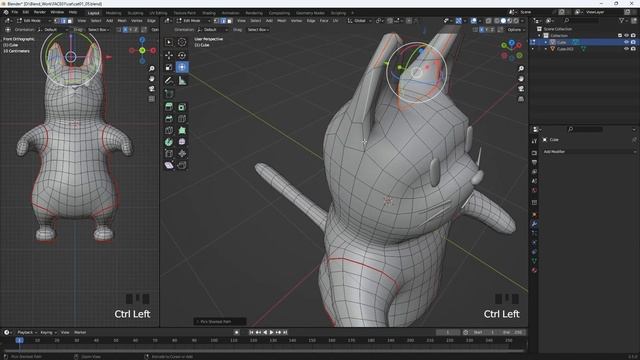Collapse the Collection tree in outliner
The height and width of the screenshot is (360, 640).
(x=540, y=36)
